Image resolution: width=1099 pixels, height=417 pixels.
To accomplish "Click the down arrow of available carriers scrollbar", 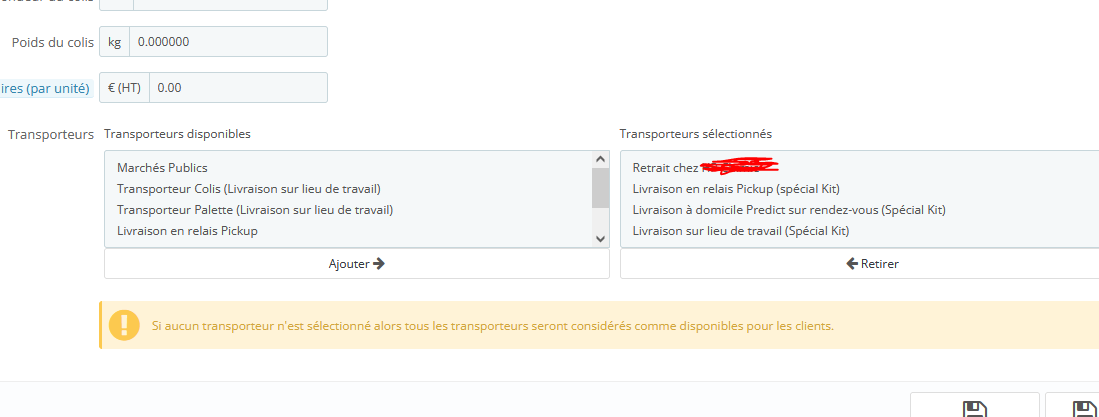I will pyautogui.click(x=600, y=239).
